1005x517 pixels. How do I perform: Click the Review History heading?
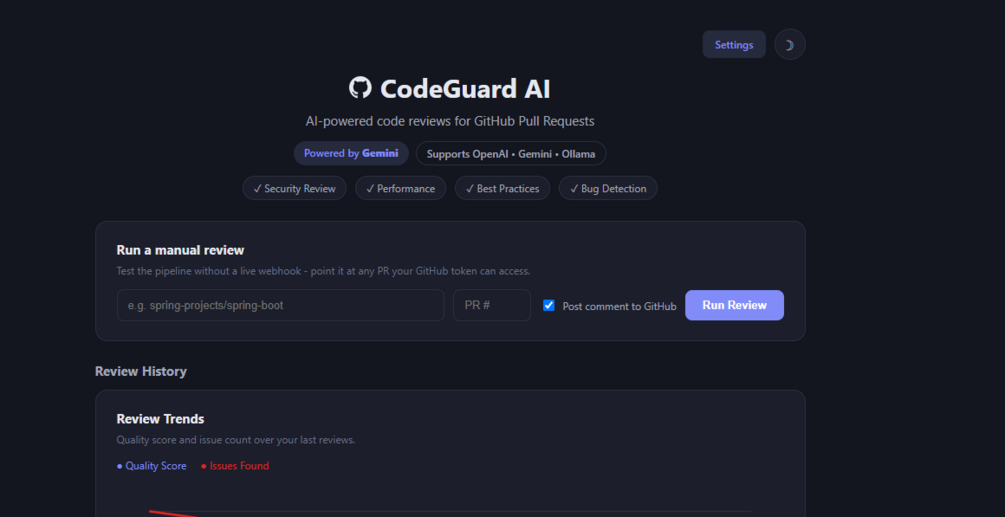click(141, 372)
